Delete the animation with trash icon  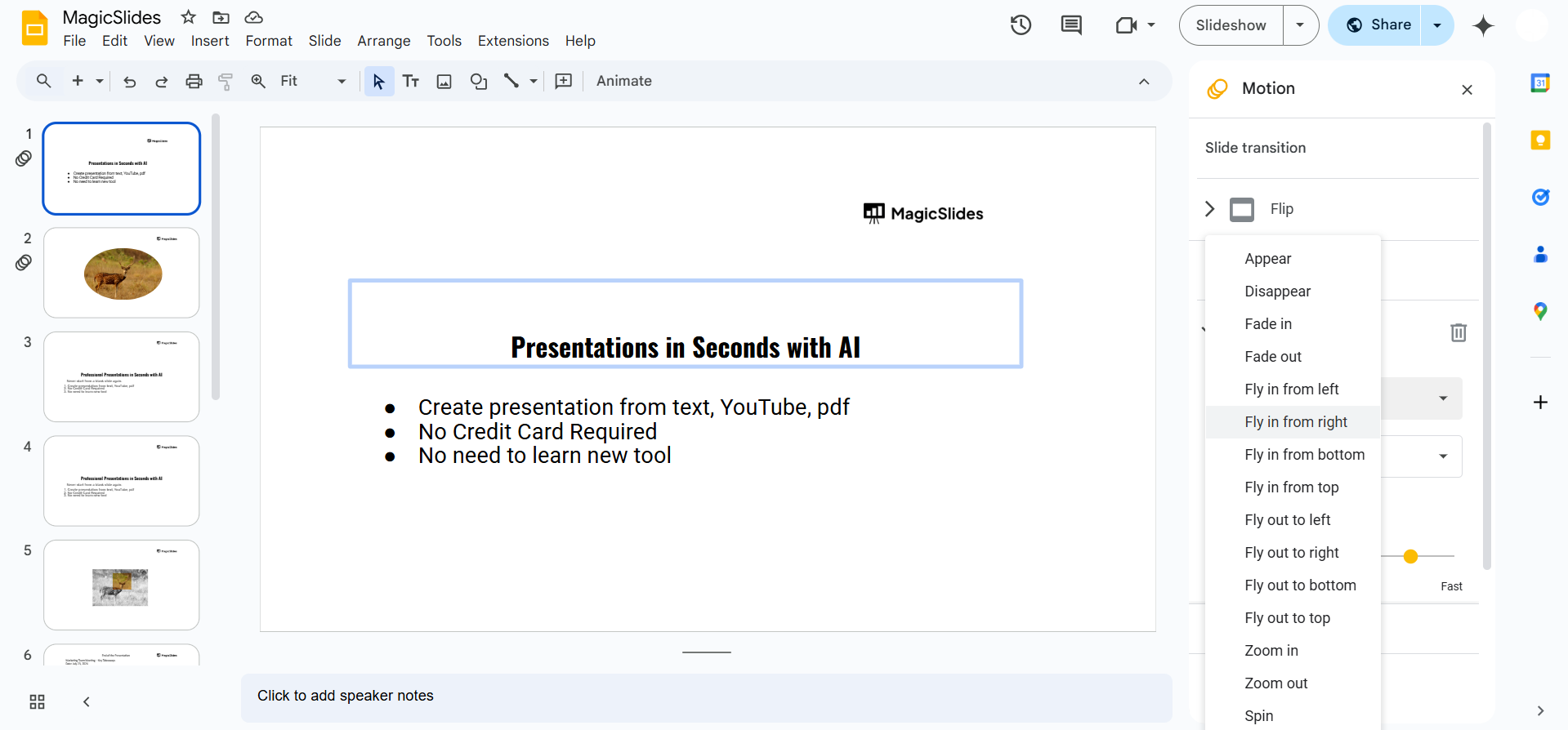click(x=1459, y=332)
